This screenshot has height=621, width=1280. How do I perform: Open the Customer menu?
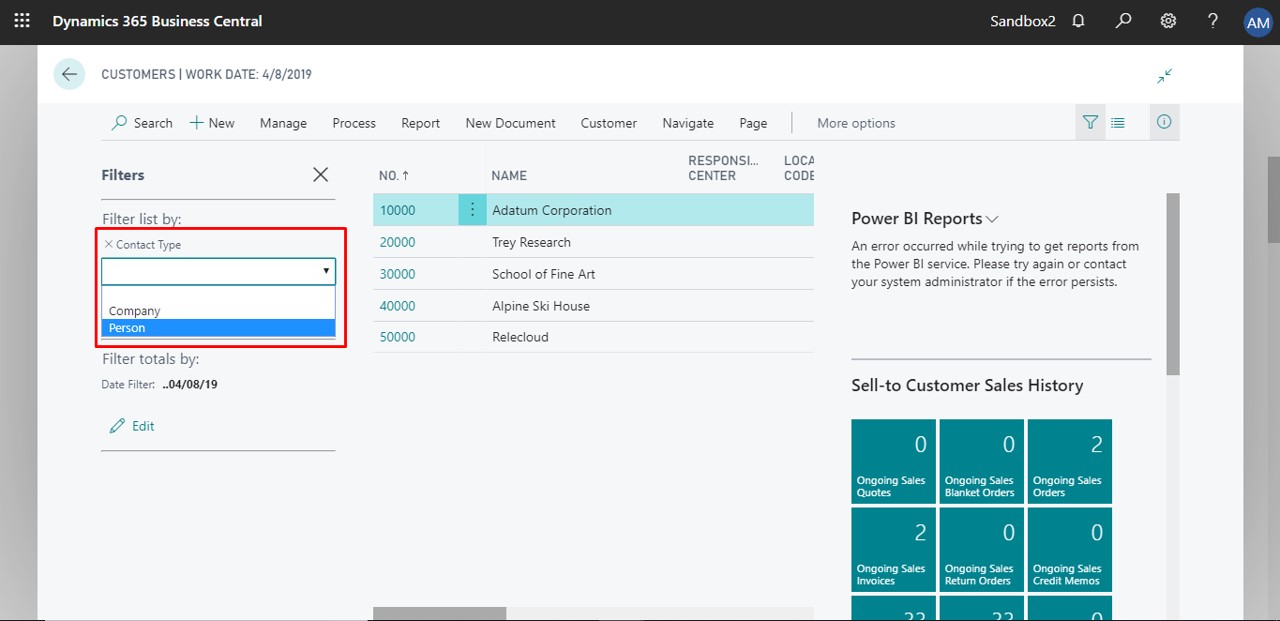(609, 123)
